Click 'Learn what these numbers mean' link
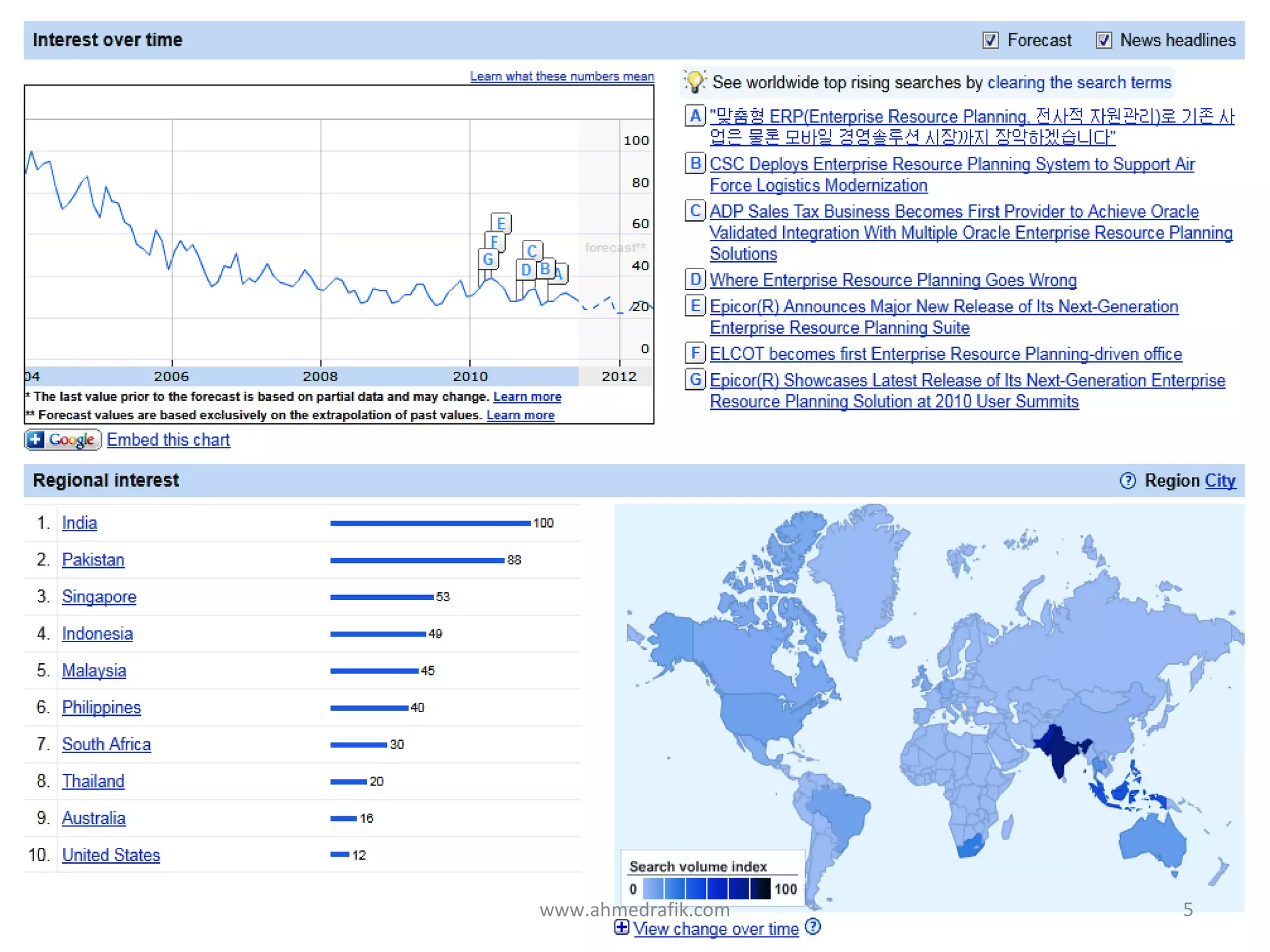This screenshot has width=1270, height=952. point(561,76)
